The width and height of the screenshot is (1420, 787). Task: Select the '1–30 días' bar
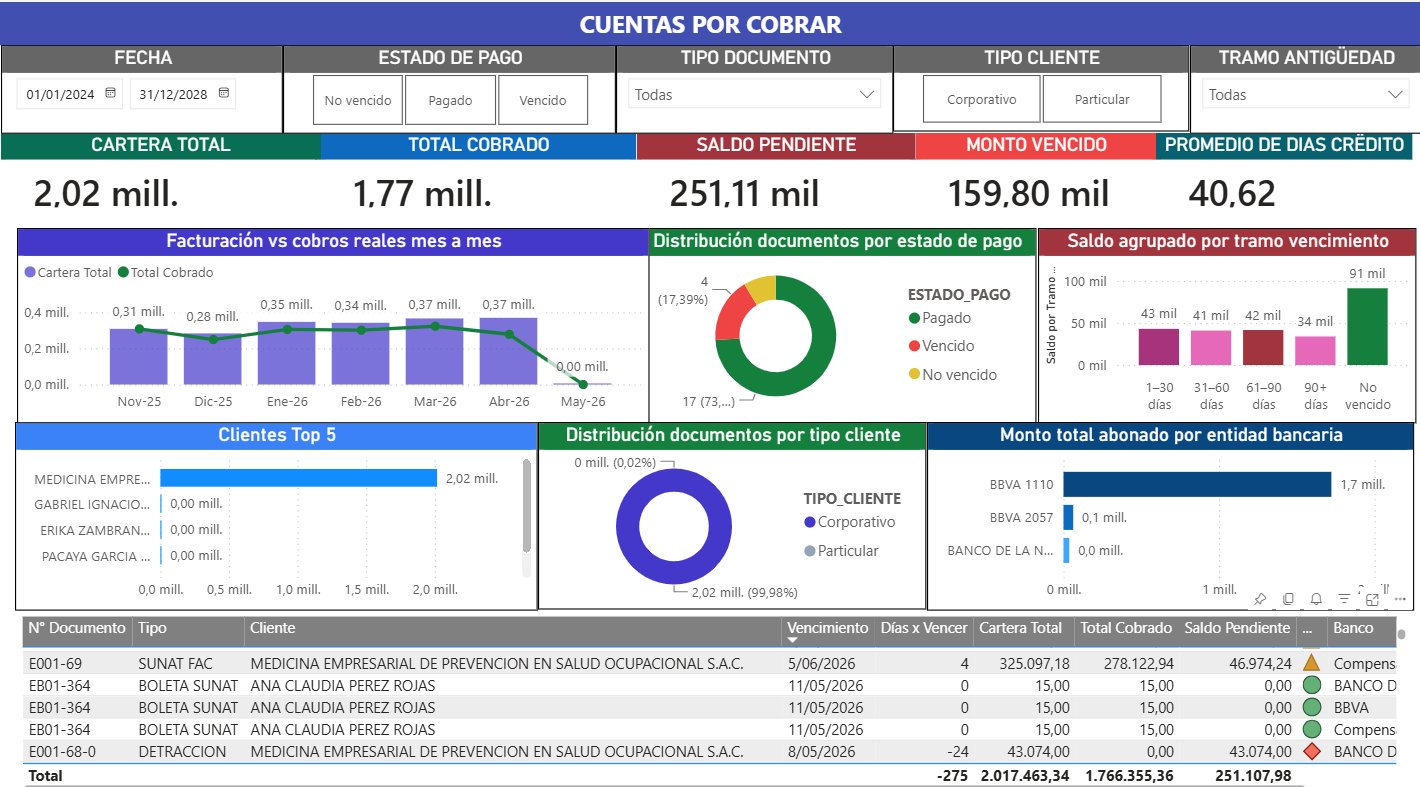[1159, 347]
